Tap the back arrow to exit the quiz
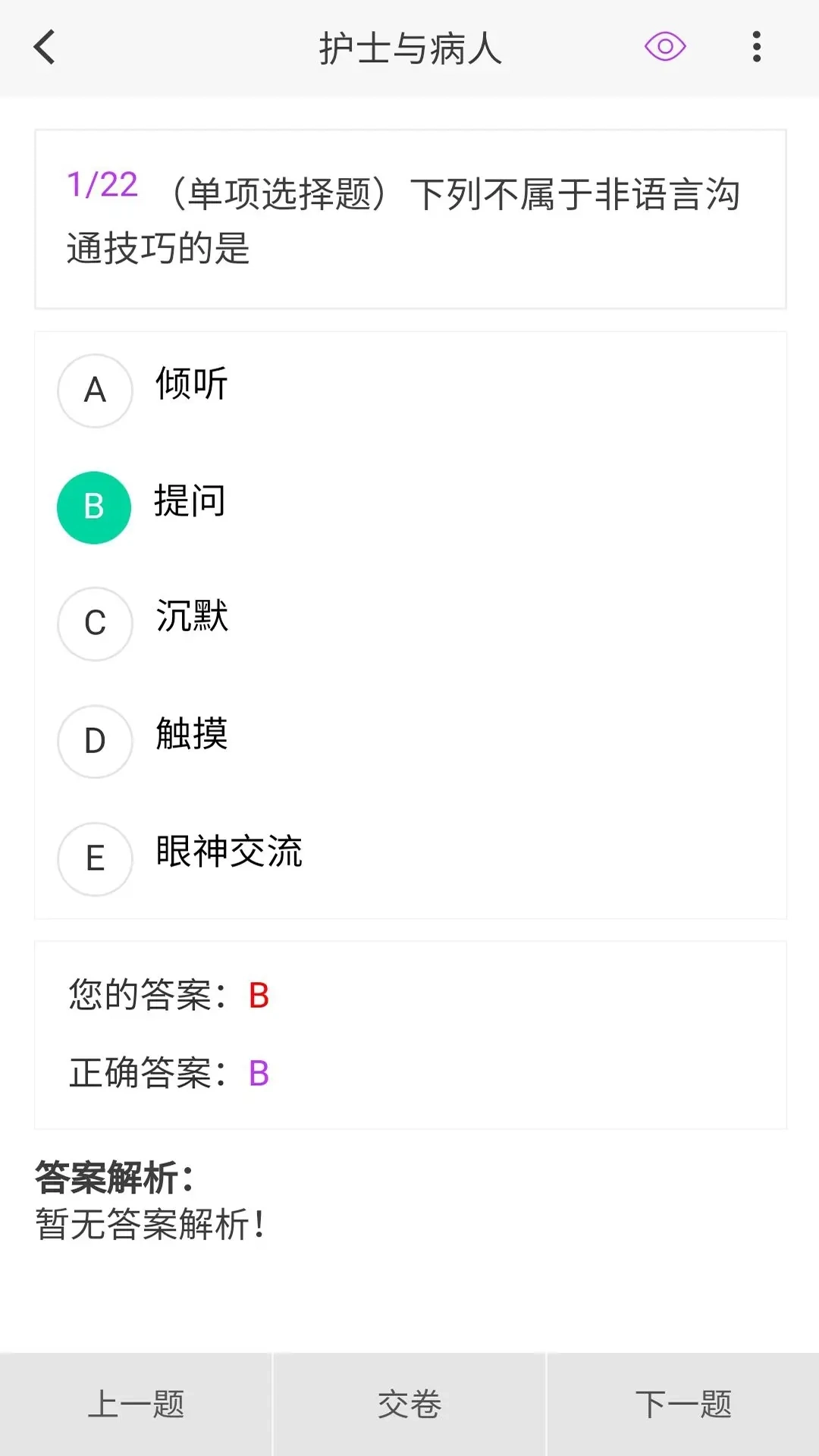 point(44,47)
